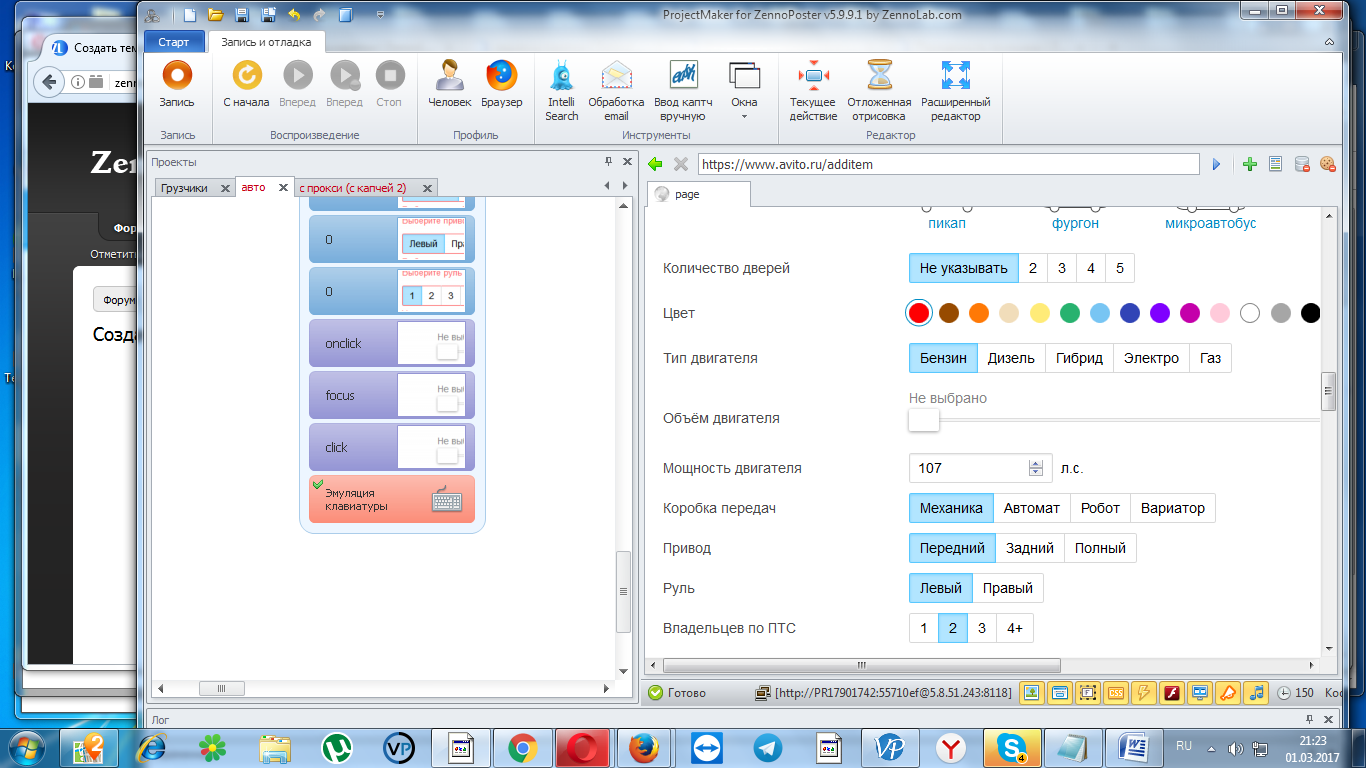Create a new project via the quick-access icon

point(190,15)
